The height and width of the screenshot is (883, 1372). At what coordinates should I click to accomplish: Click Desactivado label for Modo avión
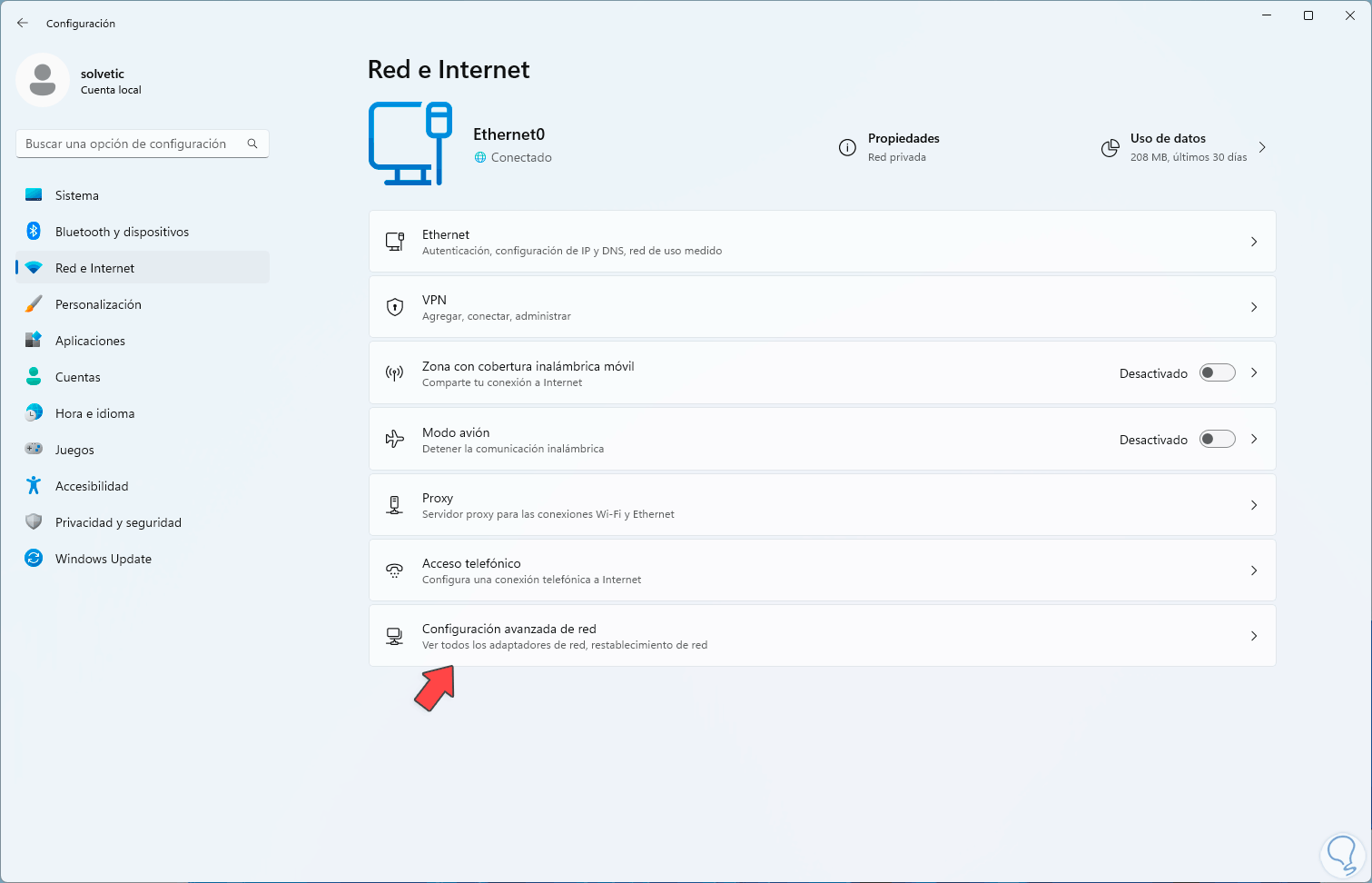(1153, 440)
